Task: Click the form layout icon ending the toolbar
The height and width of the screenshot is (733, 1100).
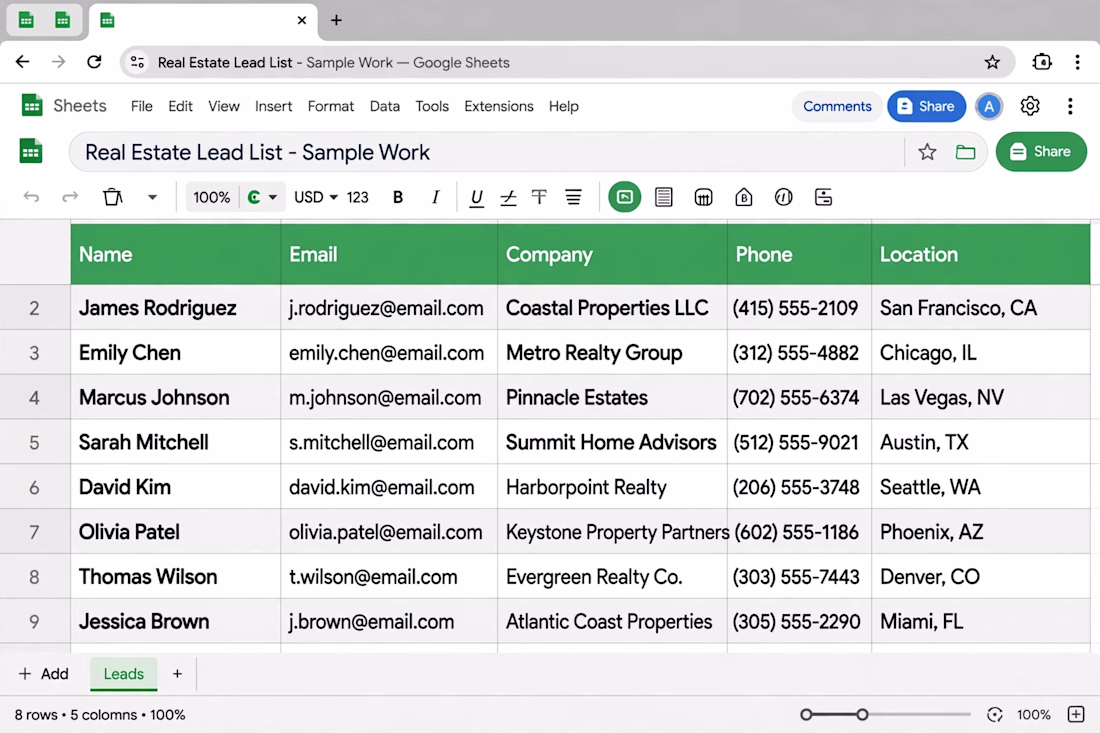Action: coord(824,197)
